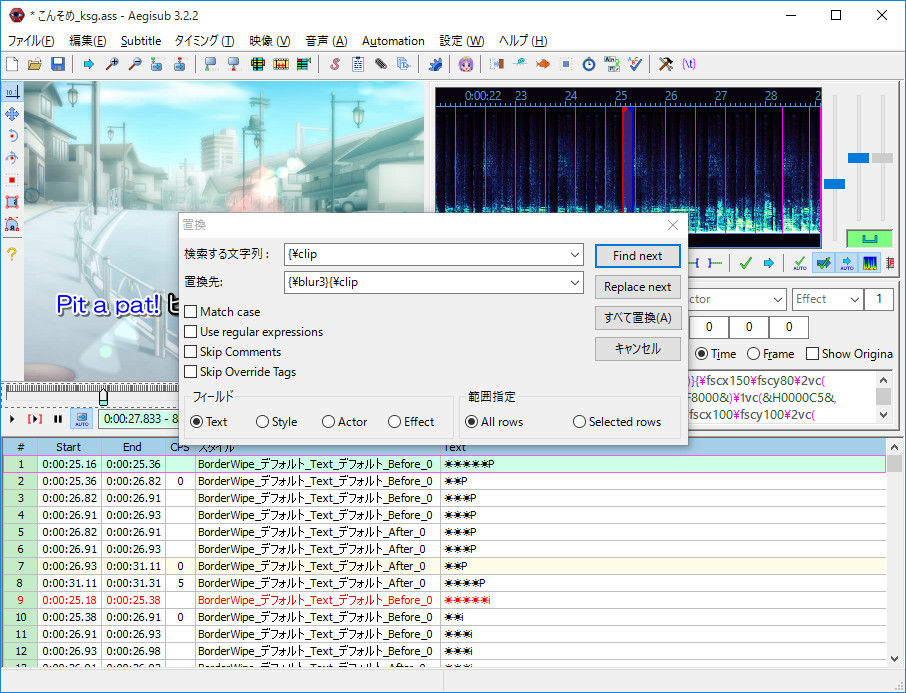The height and width of the screenshot is (693, 906).
Task: Open Automation manager gear icon
Action: click(x=435, y=64)
